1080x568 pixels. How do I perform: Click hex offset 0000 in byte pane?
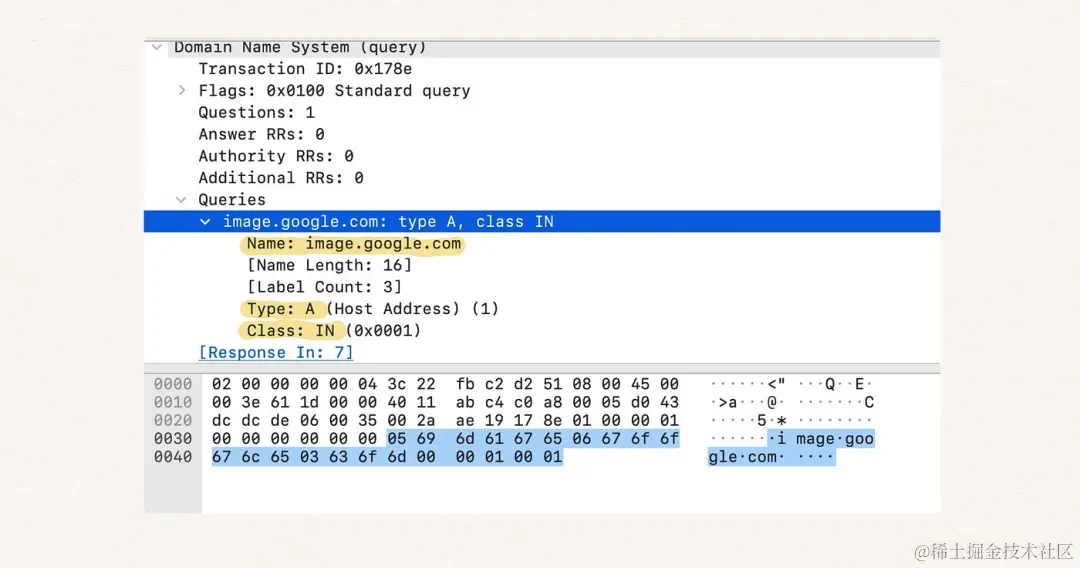(172, 384)
